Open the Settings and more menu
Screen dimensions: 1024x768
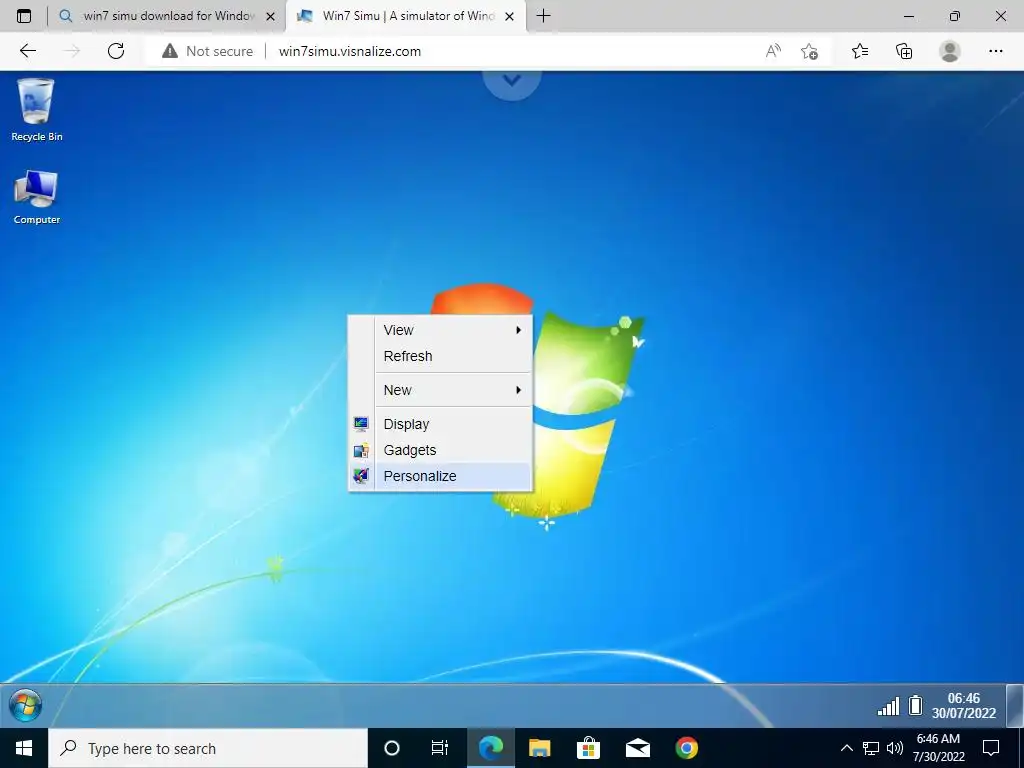point(995,51)
